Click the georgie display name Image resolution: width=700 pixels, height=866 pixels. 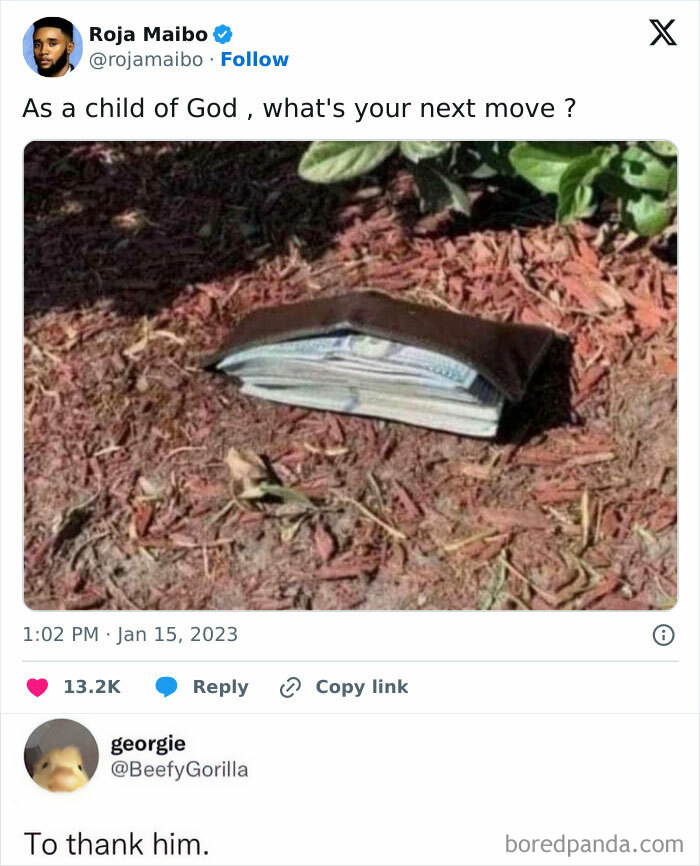(147, 744)
